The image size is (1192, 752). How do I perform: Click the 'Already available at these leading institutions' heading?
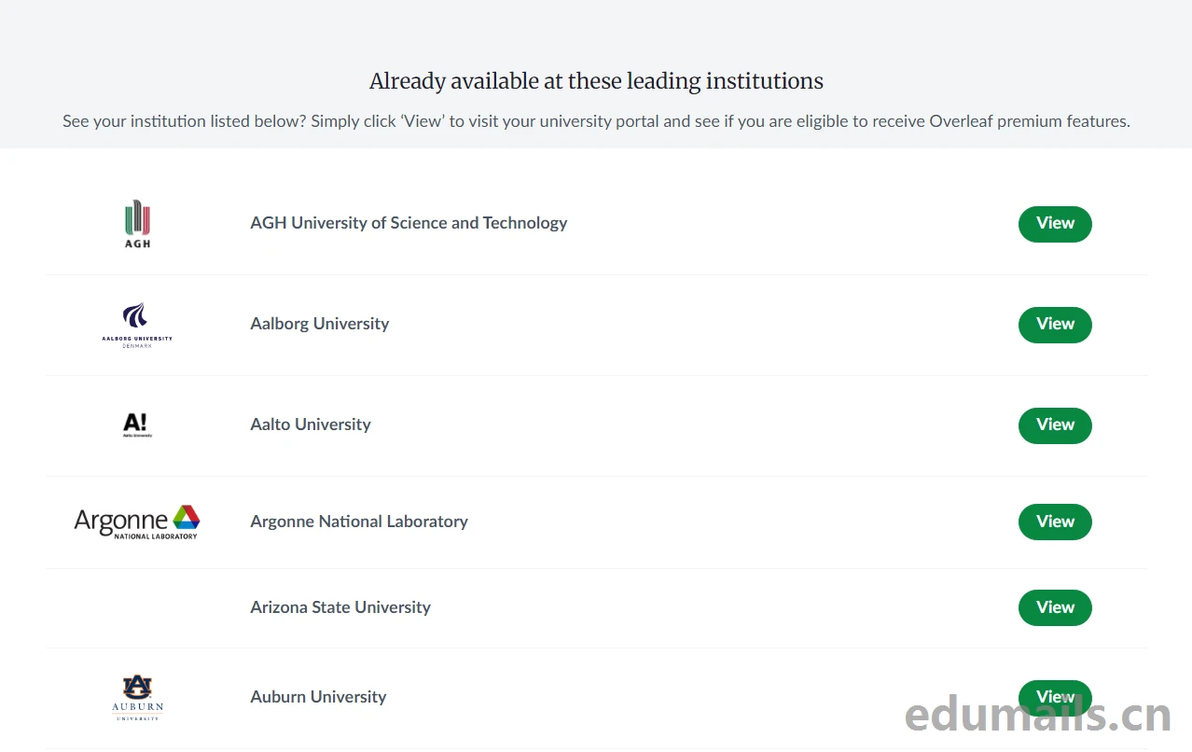point(596,81)
